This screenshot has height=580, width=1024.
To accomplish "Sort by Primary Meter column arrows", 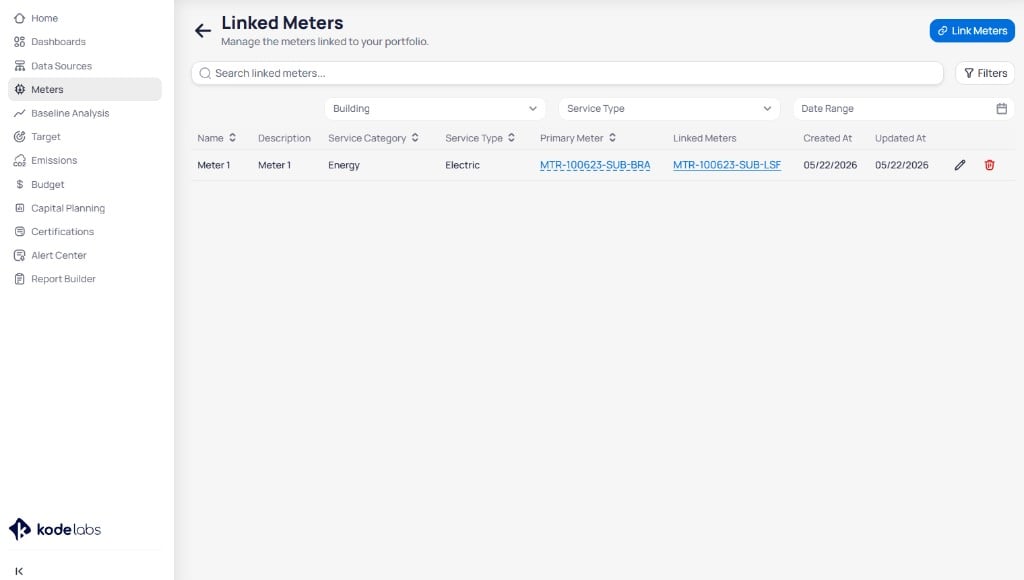I will point(613,138).
